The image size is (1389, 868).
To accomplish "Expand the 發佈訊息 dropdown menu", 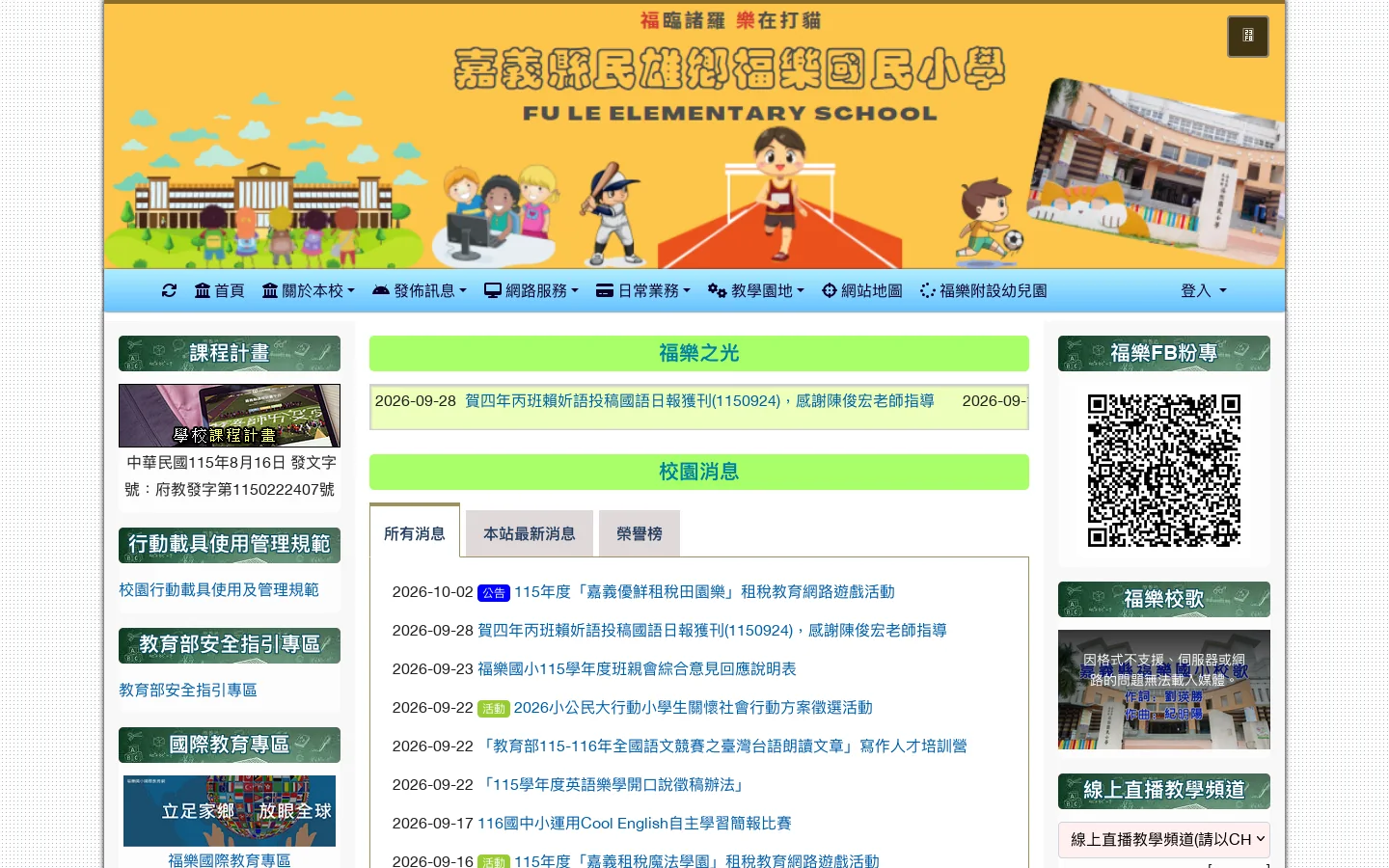I will [x=420, y=290].
